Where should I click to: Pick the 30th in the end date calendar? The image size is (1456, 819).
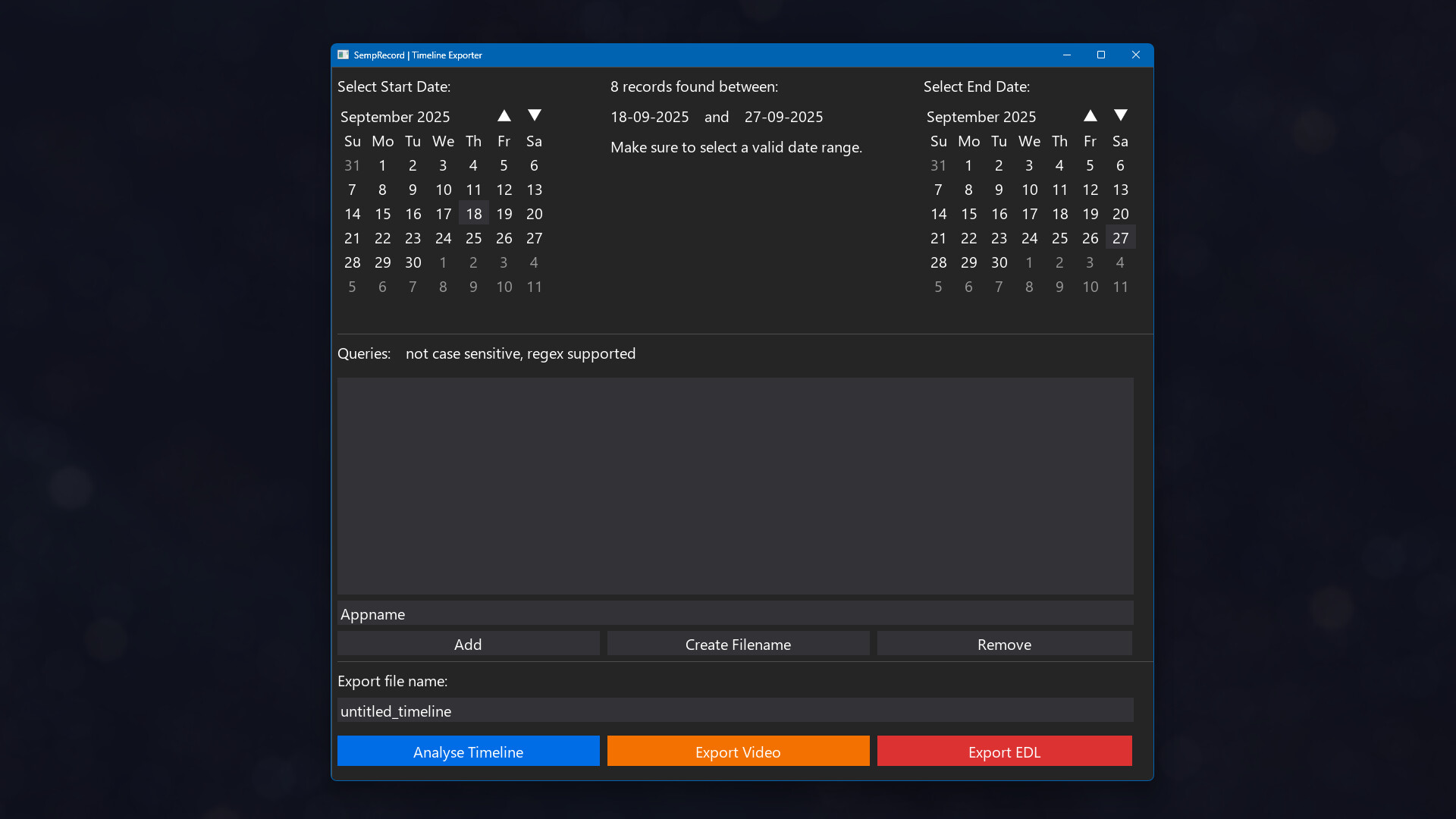tap(999, 262)
